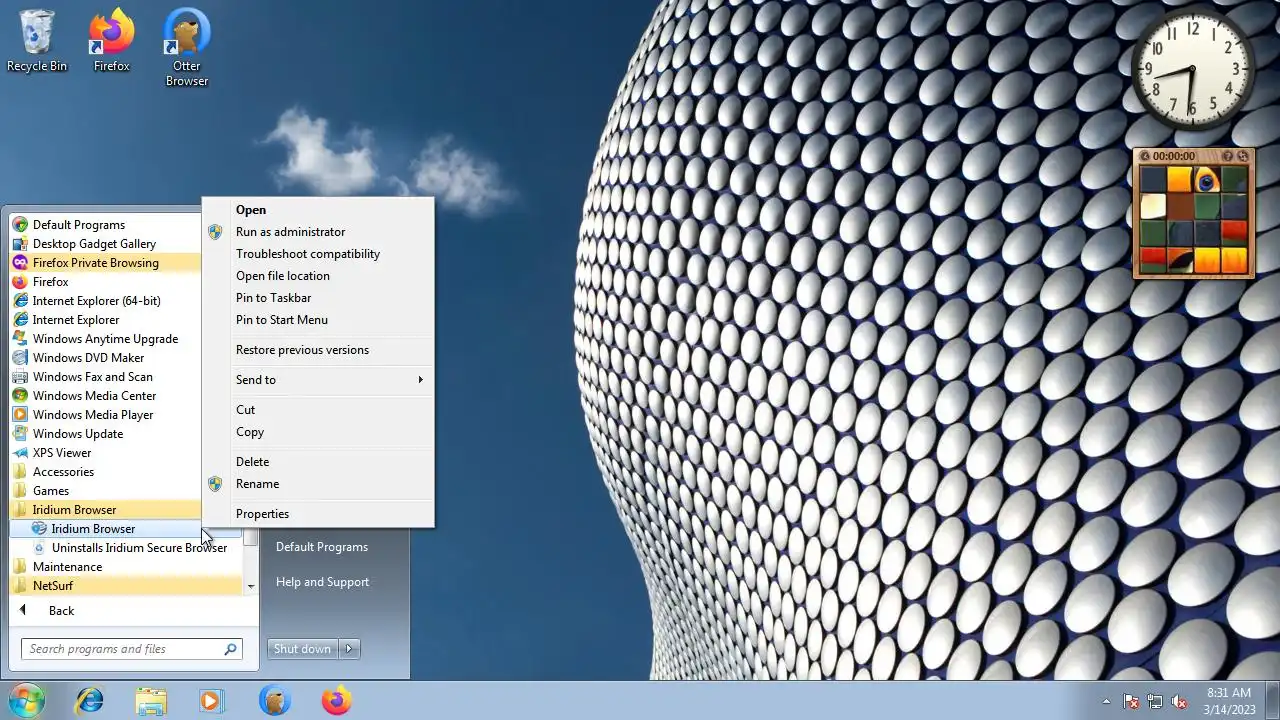The width and height of the screenshot is (1280, 720).
Task: Click the programs list scroll-down arrow
Action: click(250, 587)
